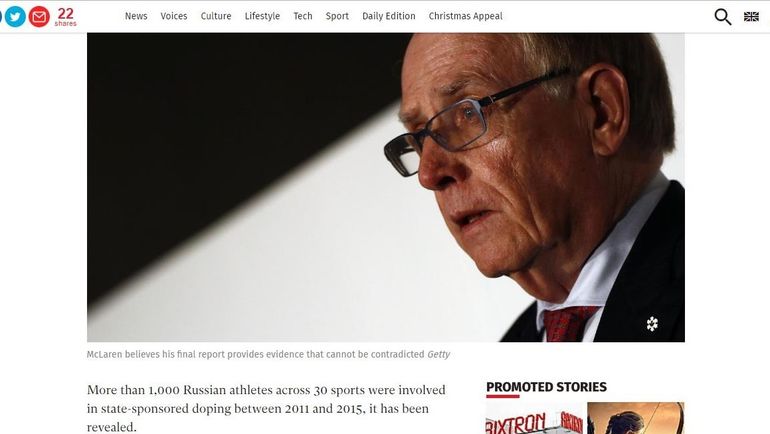770x434 pixels.
Task: Open the search magnifier icon
Action: click(x=722, y=17)
